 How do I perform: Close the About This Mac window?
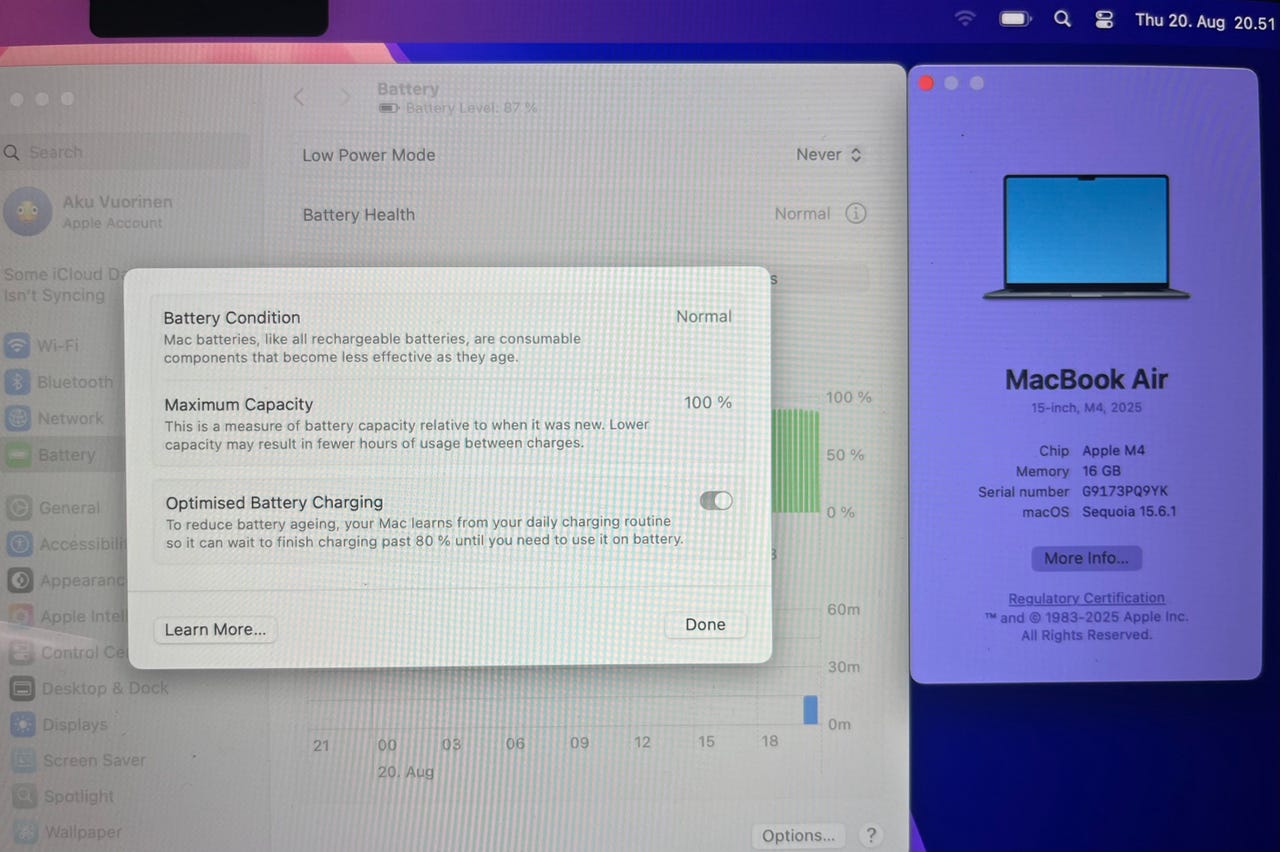coord(926,83)
